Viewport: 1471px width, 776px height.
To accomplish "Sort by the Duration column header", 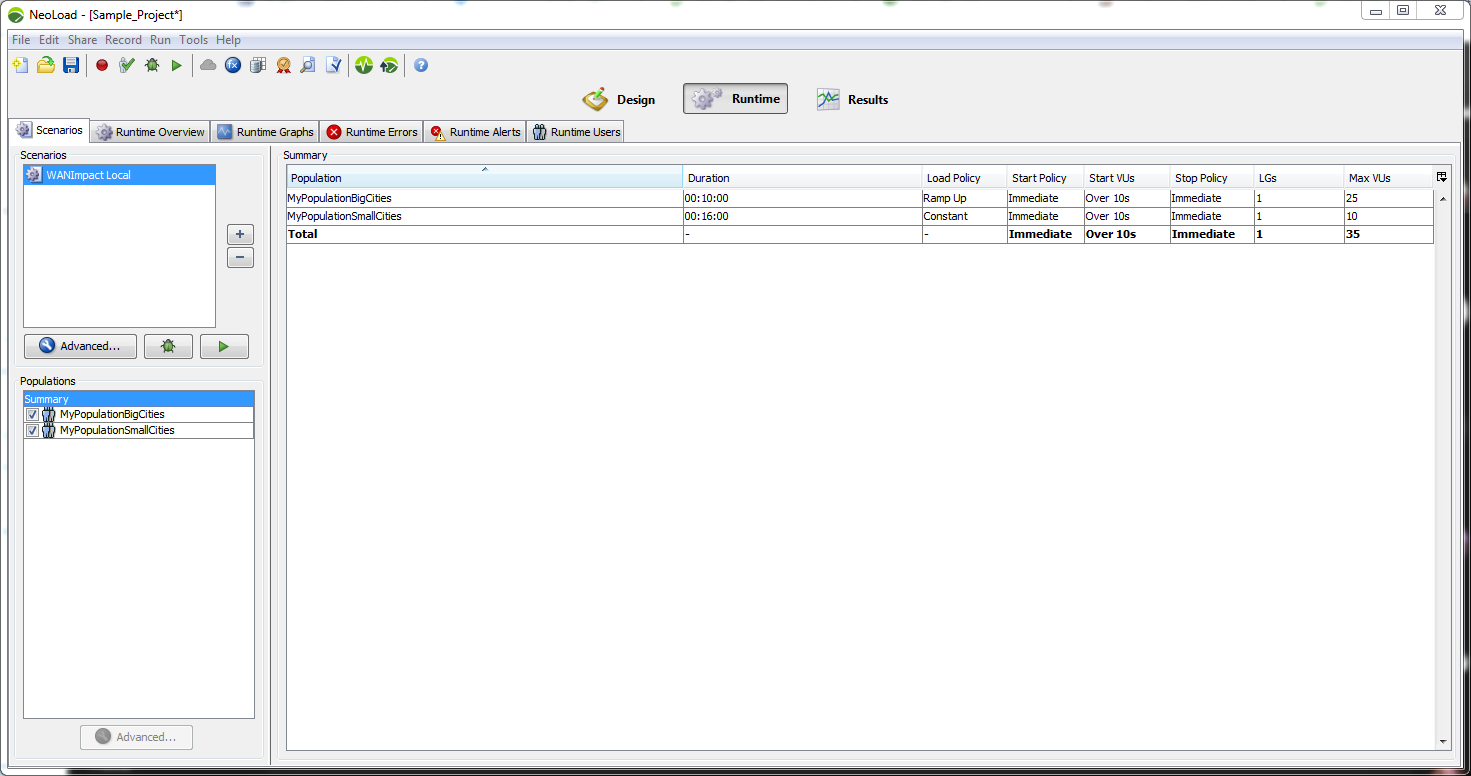I will click(803, 178).
